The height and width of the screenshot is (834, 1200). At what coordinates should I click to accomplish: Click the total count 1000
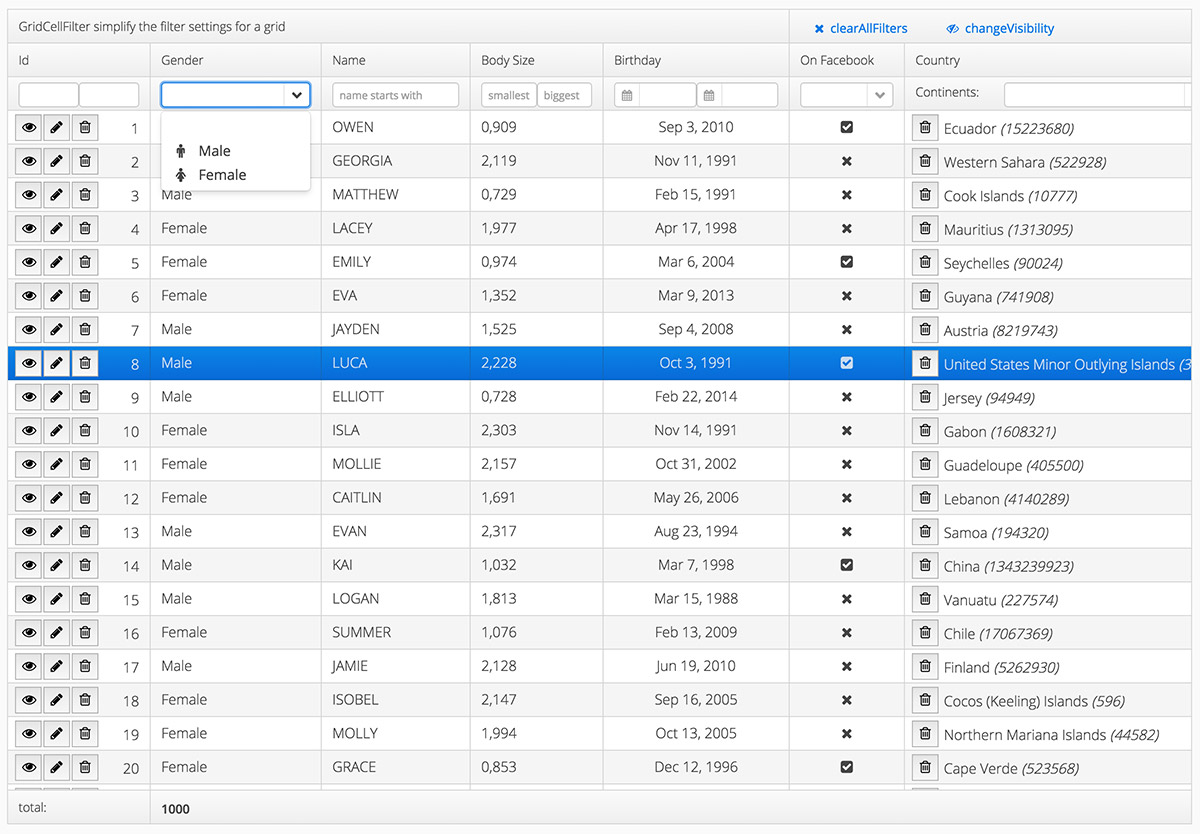pyautogui.click(x=175, y=809)
